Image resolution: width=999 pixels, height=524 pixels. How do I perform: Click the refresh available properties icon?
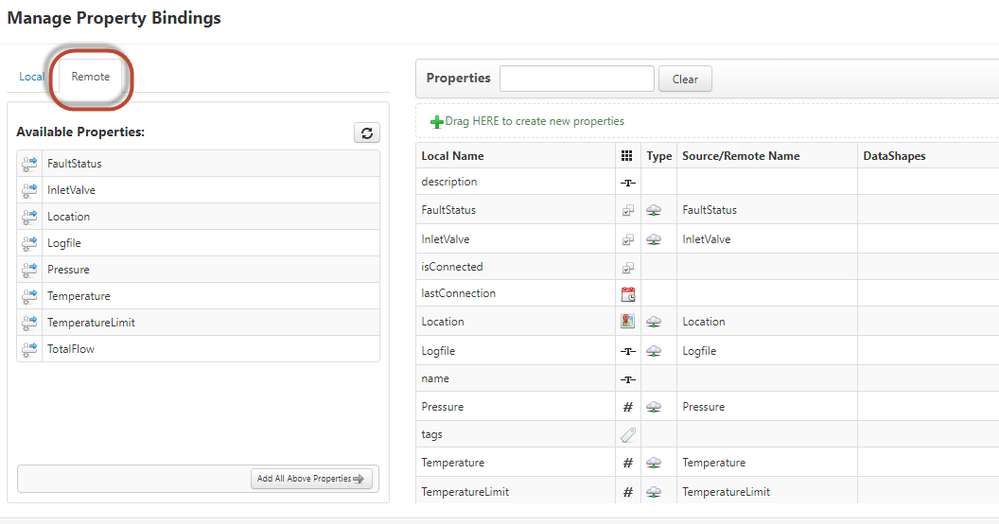367,133
